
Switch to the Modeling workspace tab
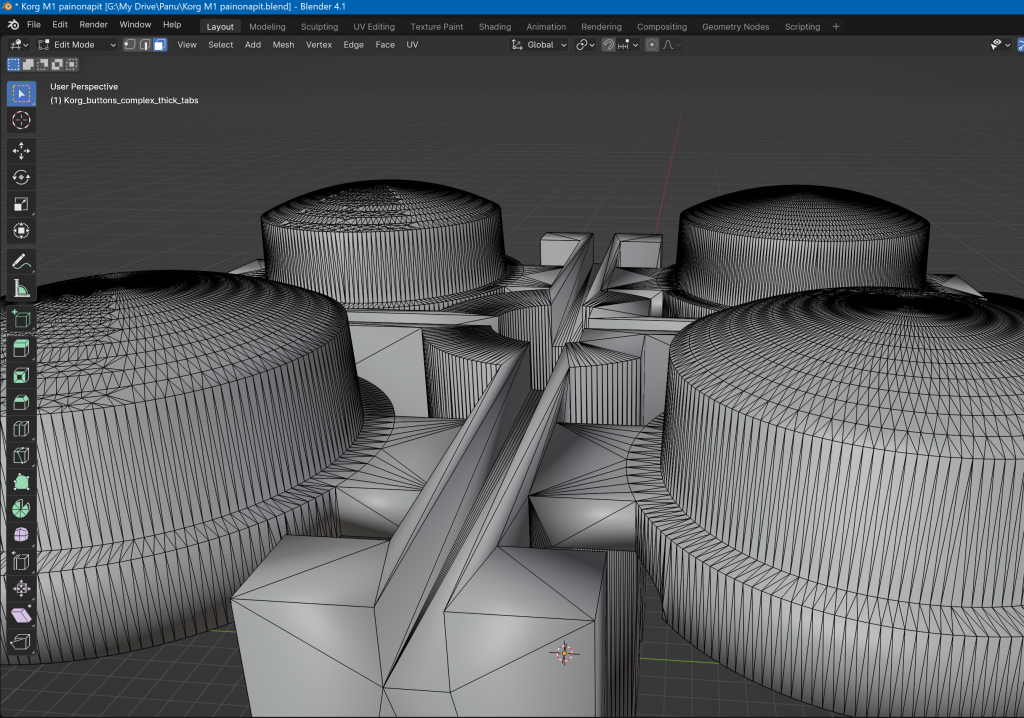point(267,27)
